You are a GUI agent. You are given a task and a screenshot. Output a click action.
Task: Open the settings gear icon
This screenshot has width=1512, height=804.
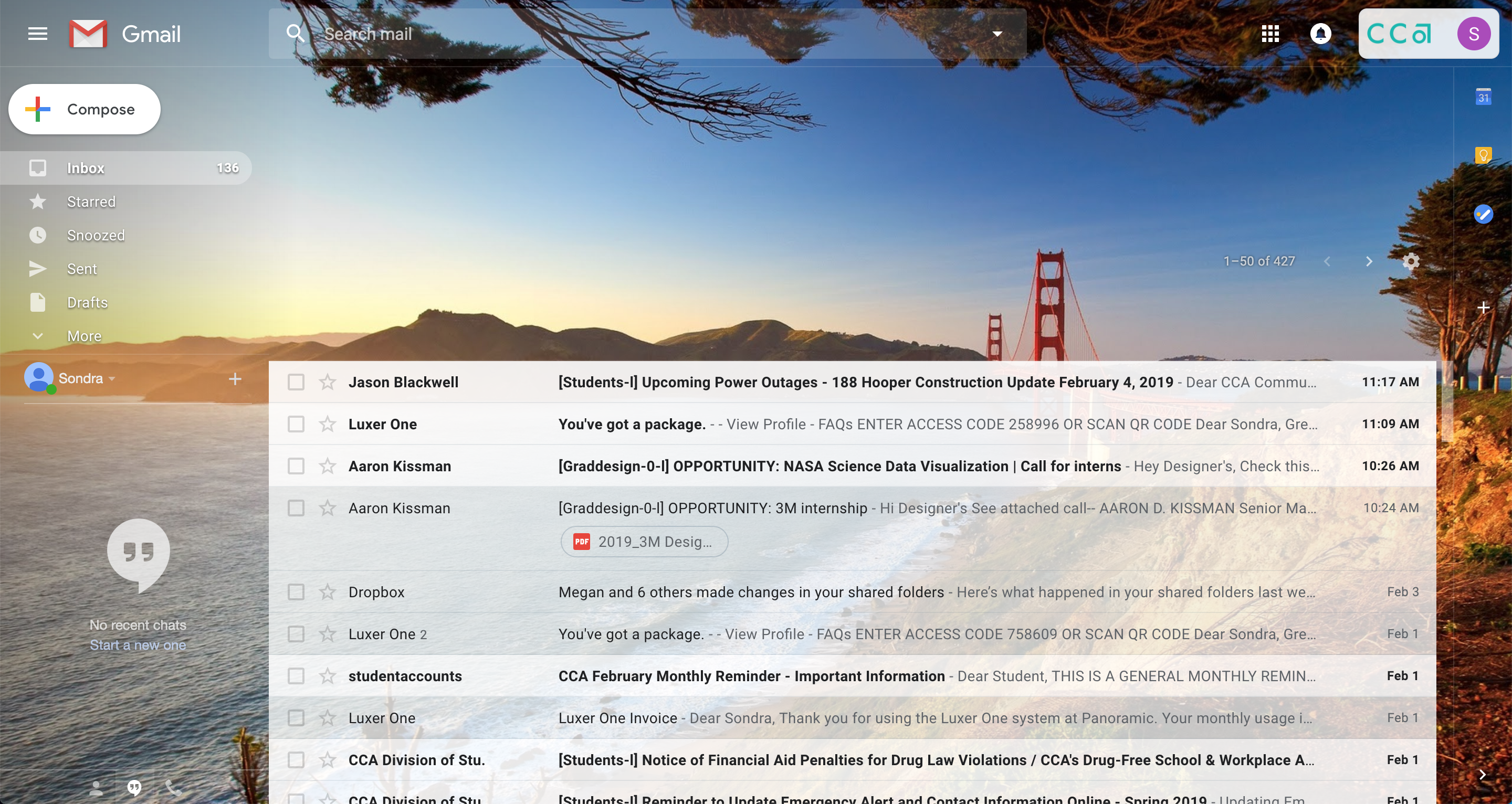(1411, 261)
